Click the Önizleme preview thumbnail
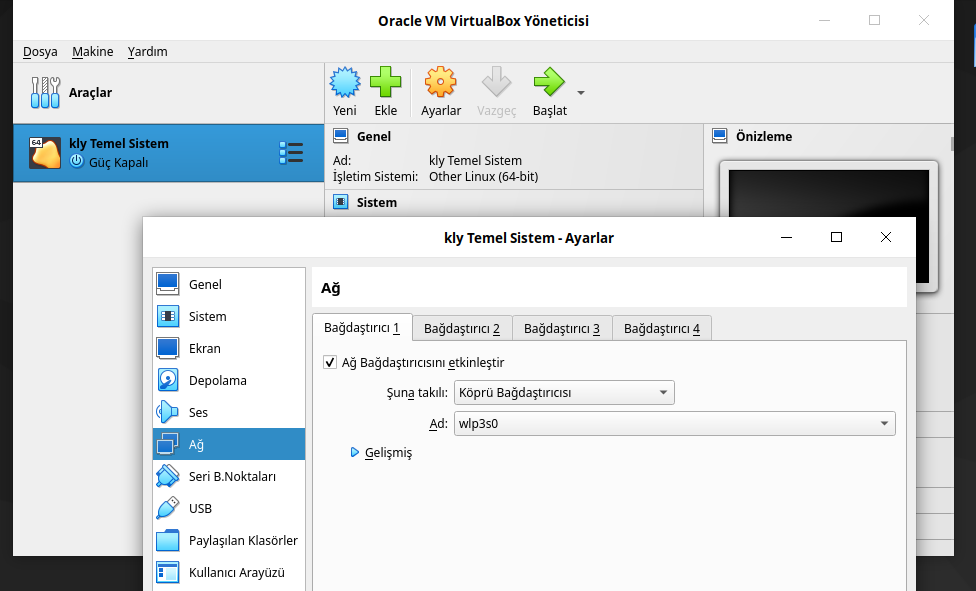This screenshot has height=591, width=976. pos(828,225)
